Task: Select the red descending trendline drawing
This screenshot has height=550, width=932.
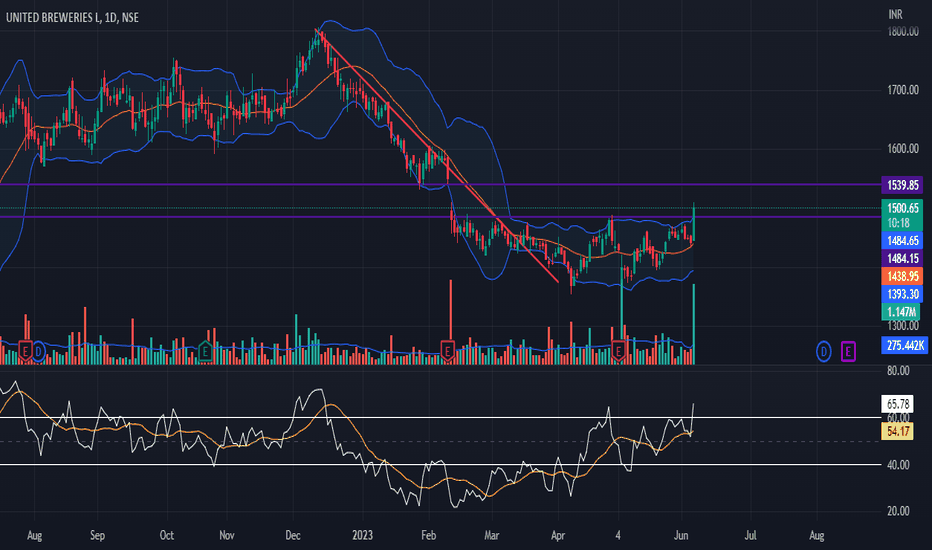Action: (x=437, y=156)
